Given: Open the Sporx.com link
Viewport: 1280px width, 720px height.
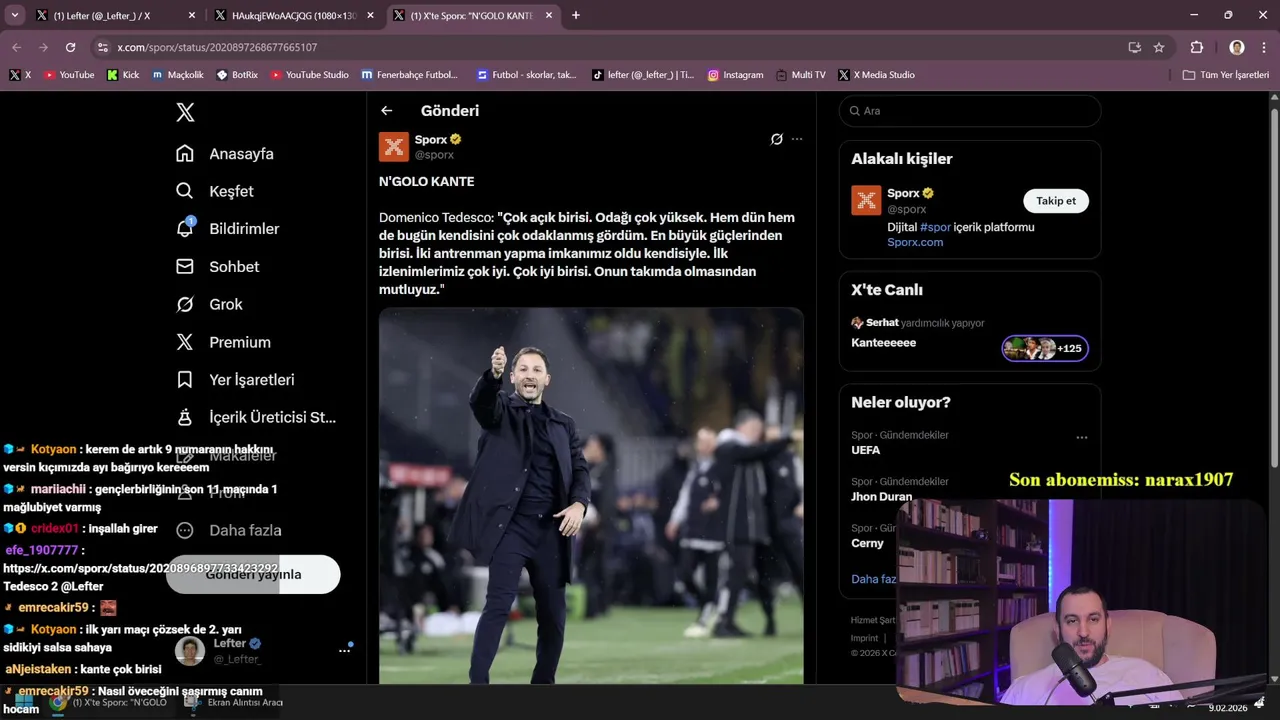Looking at the screenshot, I should tap(915, 242).
